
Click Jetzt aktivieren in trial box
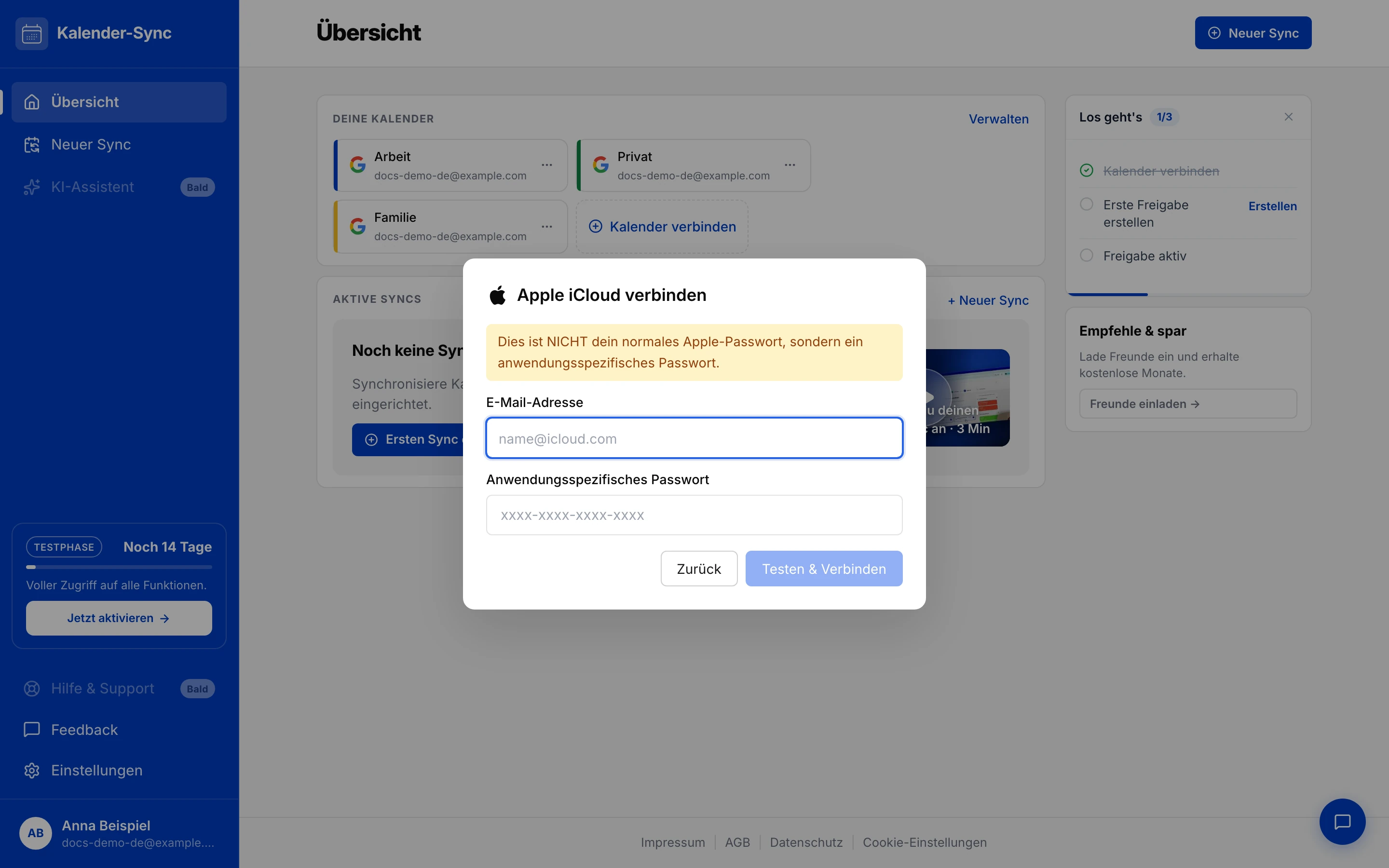(119, 618)
